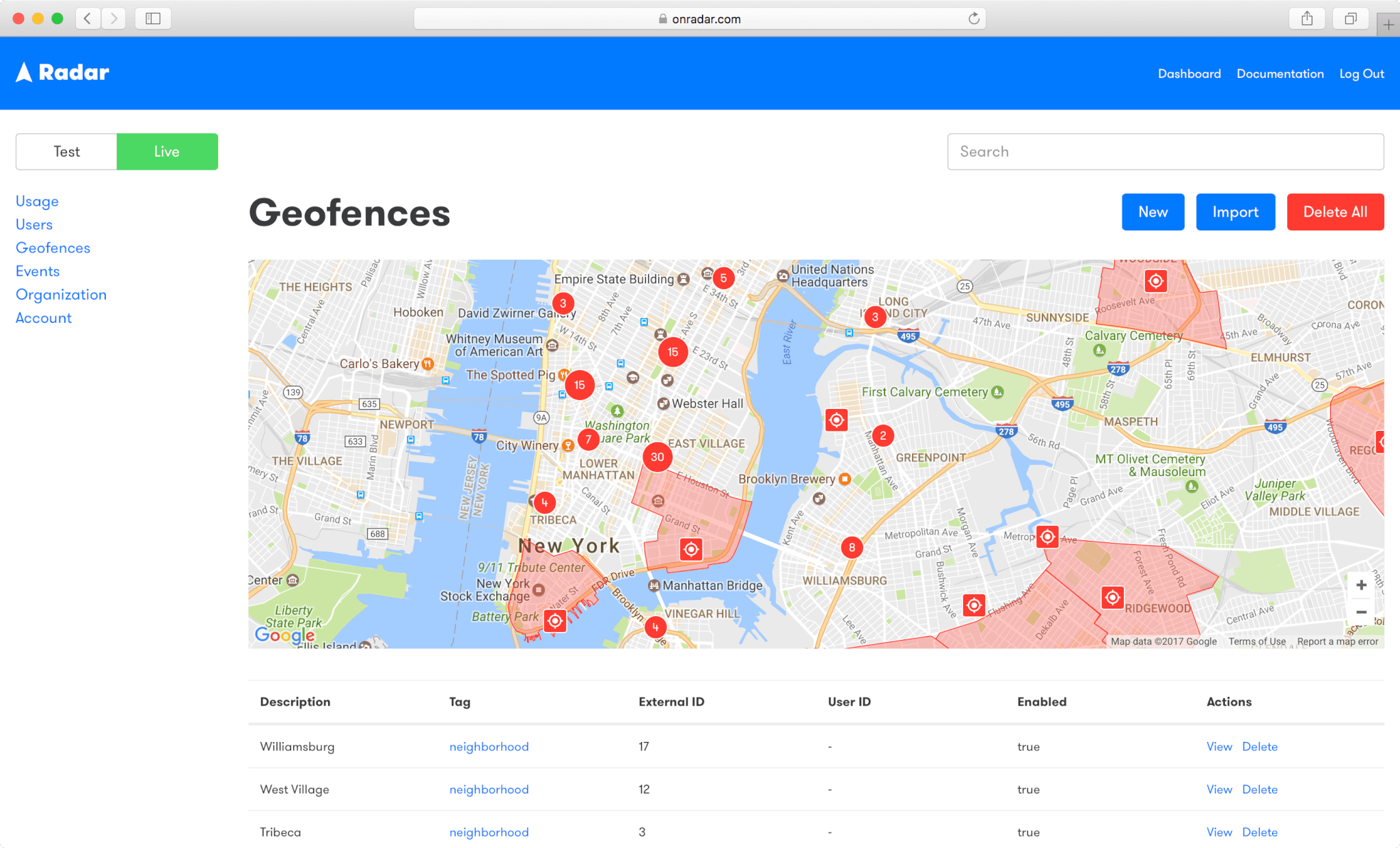
Task: Open the Users section
Action: (34, 224)
